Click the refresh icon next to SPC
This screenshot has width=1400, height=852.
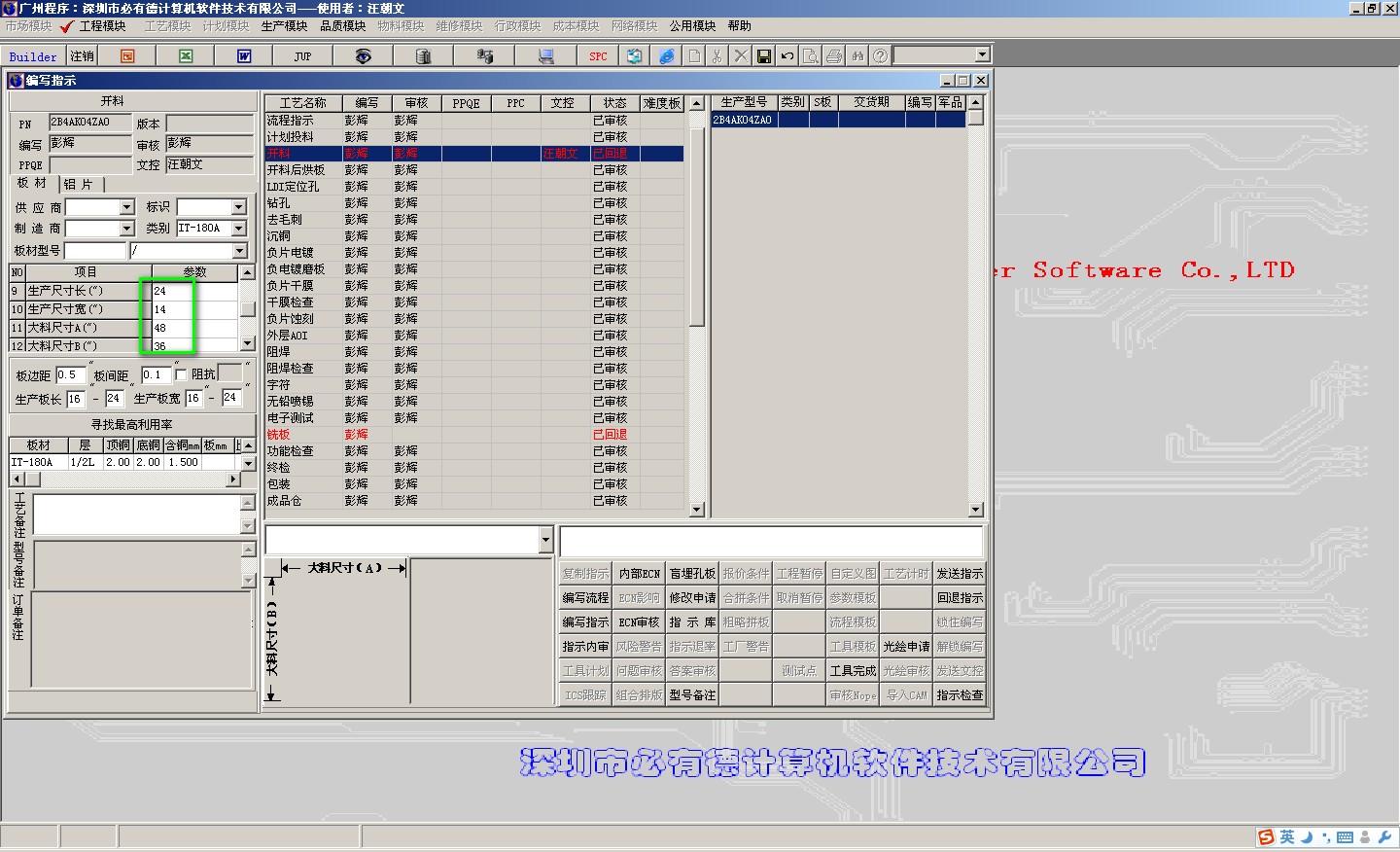tap(634, 56)
